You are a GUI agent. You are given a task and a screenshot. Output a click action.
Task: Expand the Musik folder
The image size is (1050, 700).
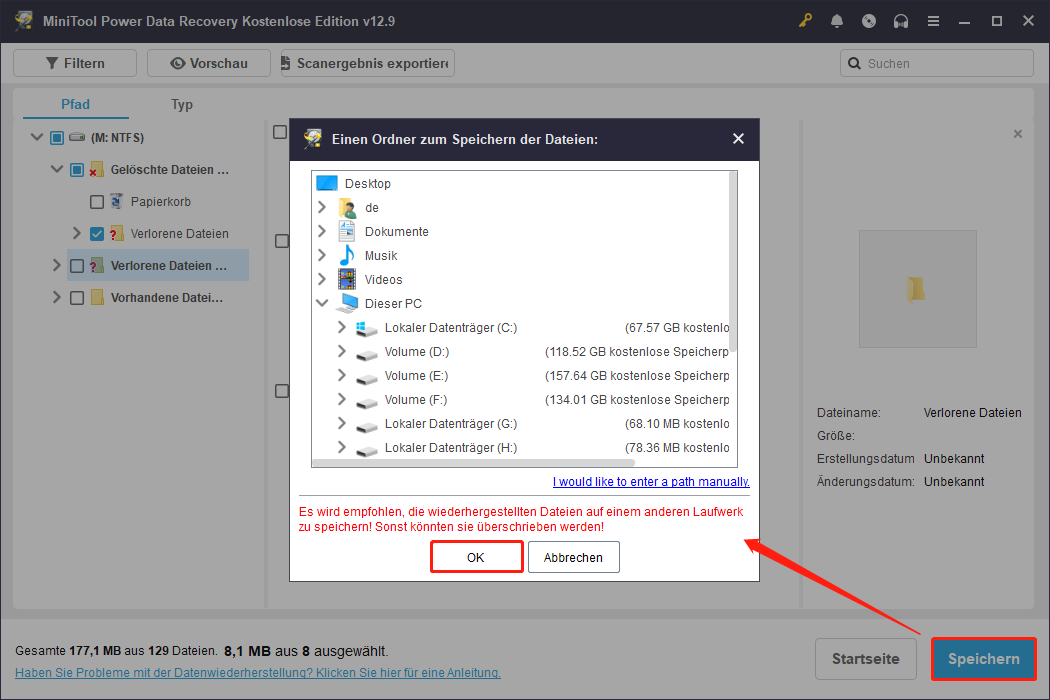(x=322, y=255)
